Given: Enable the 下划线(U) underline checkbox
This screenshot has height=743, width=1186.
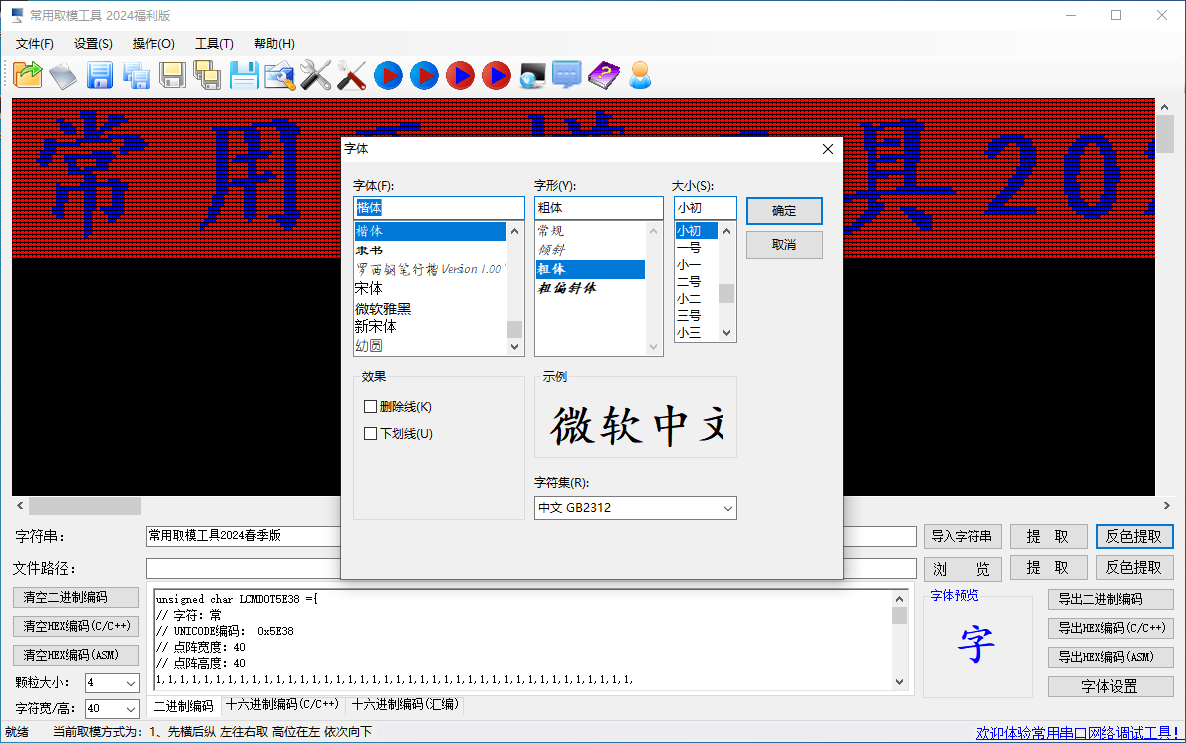Looking at the screenshot, I should tap(371, 434).
